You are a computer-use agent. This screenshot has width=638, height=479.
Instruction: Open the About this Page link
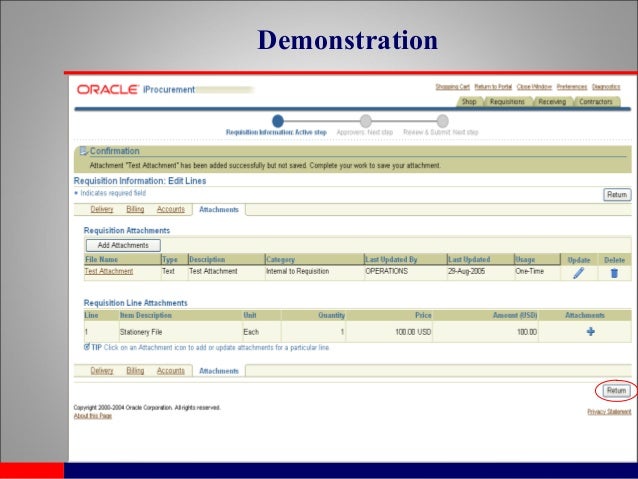click(93, 416)
